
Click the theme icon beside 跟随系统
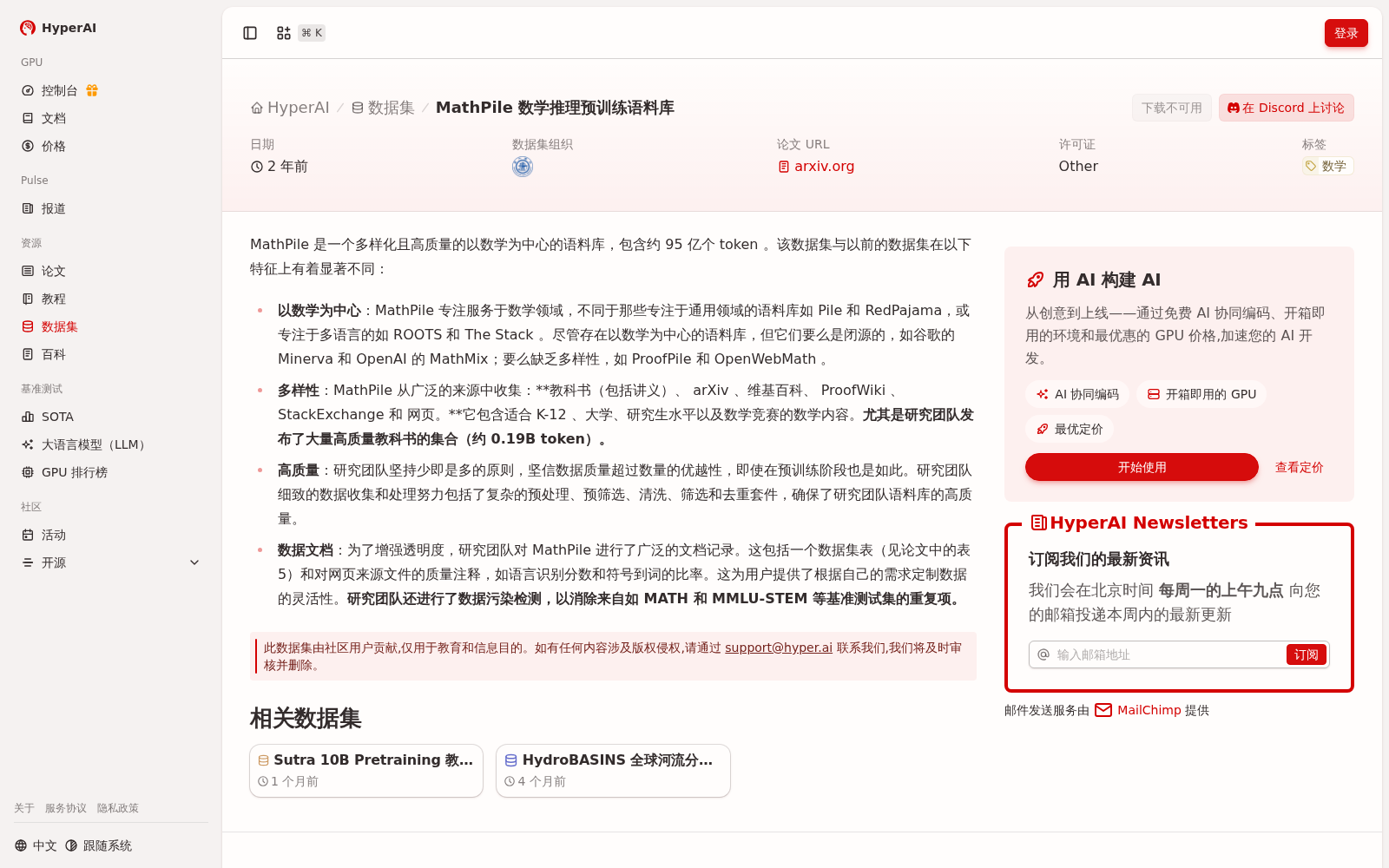pyautogui.click(x=71, y=845)
